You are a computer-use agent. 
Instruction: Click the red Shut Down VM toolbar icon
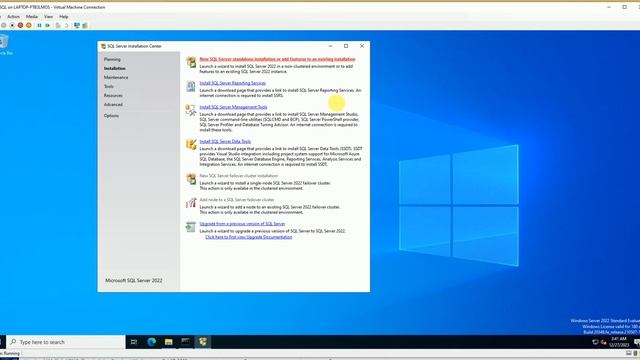pos(20,25)
